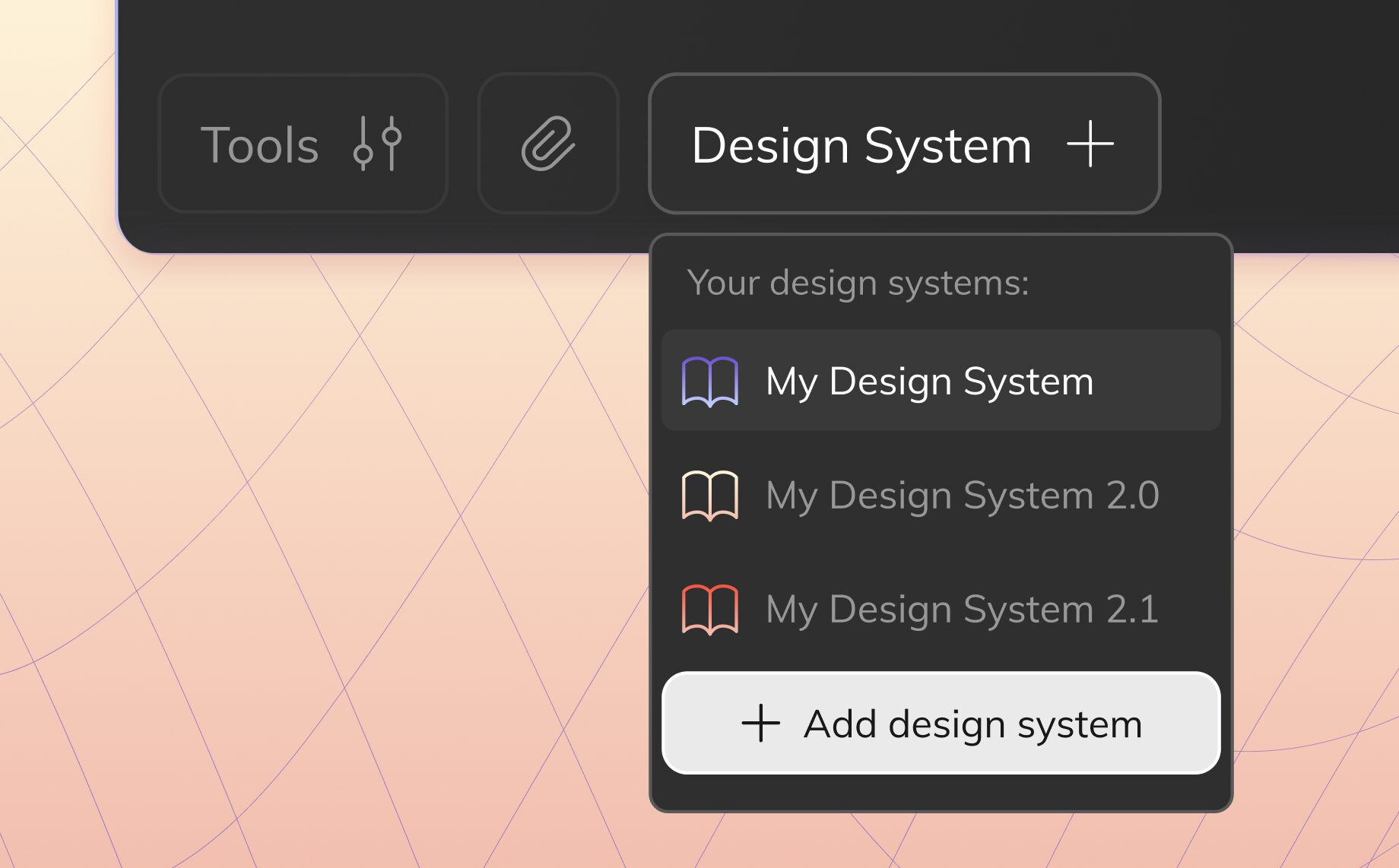Image resolution: width=1399 pixels, height=868 pixels.
Task: Click the red book icon for My Design System 2.1
Action: pos(709,609)
